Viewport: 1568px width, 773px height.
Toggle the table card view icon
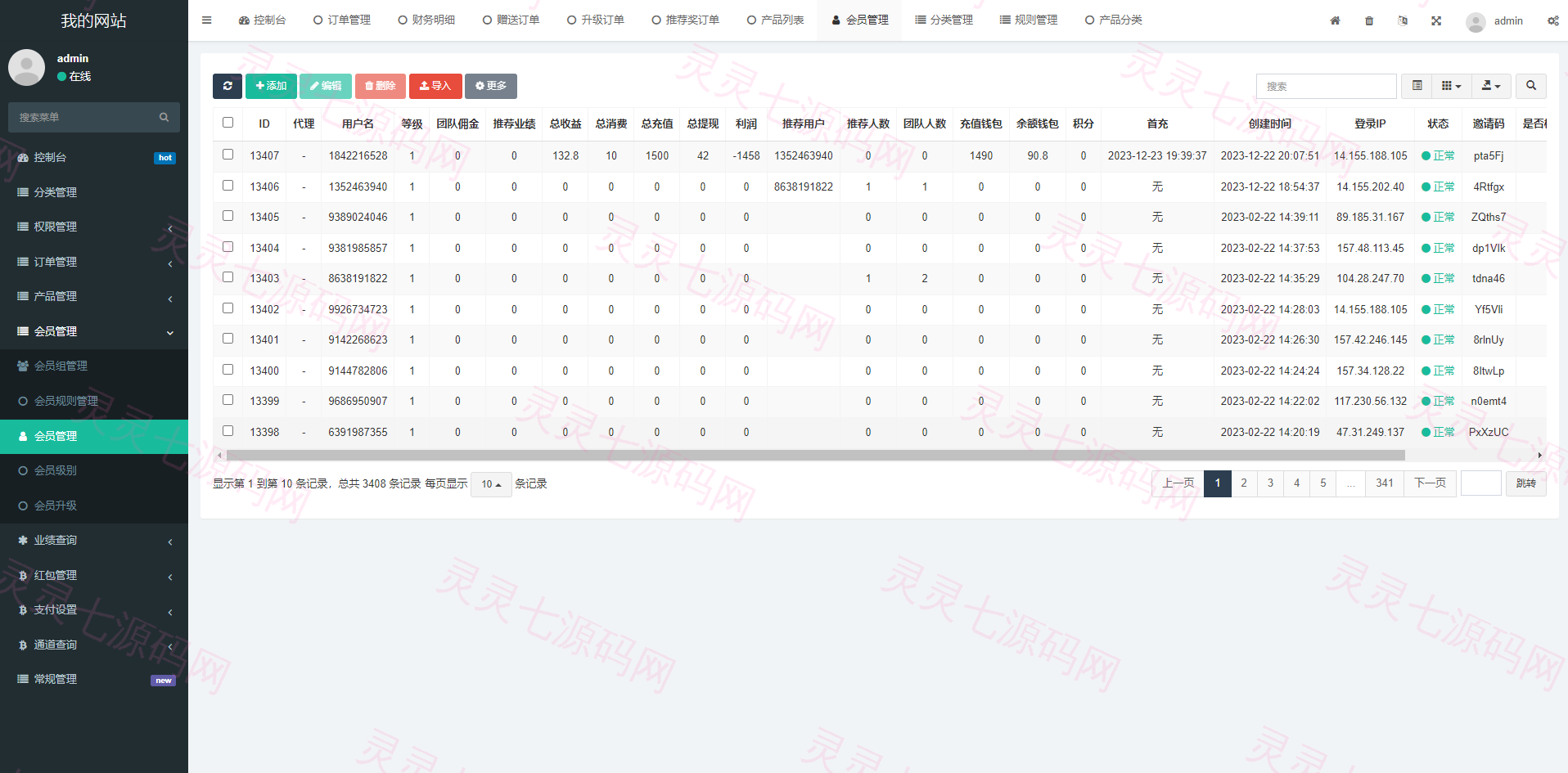tap(1417, 86)
